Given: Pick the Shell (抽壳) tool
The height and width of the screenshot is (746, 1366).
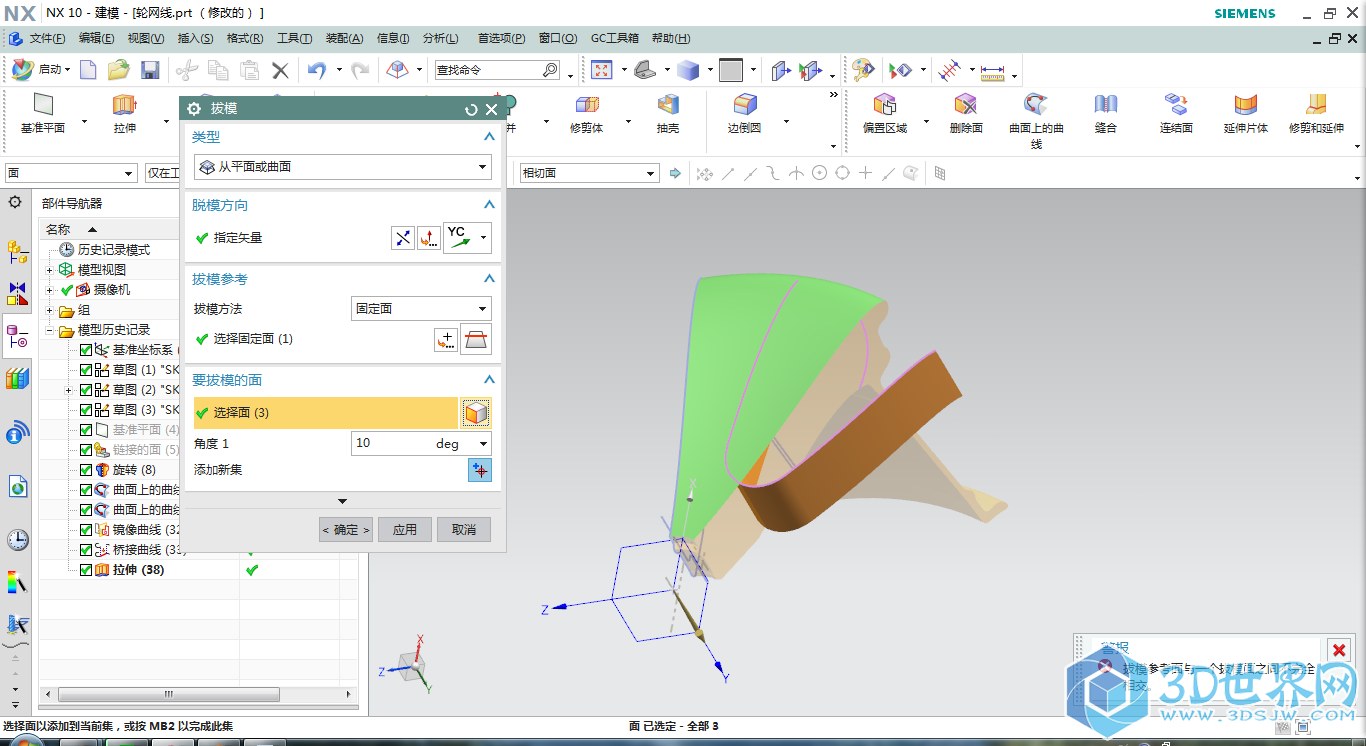Looking at the screenshot, I should tap(668, 113).
